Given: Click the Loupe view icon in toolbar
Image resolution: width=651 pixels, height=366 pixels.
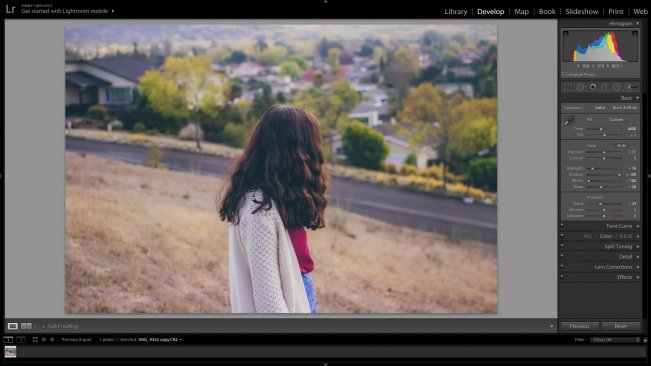Looking at the screenshot, I should (13, 326).
